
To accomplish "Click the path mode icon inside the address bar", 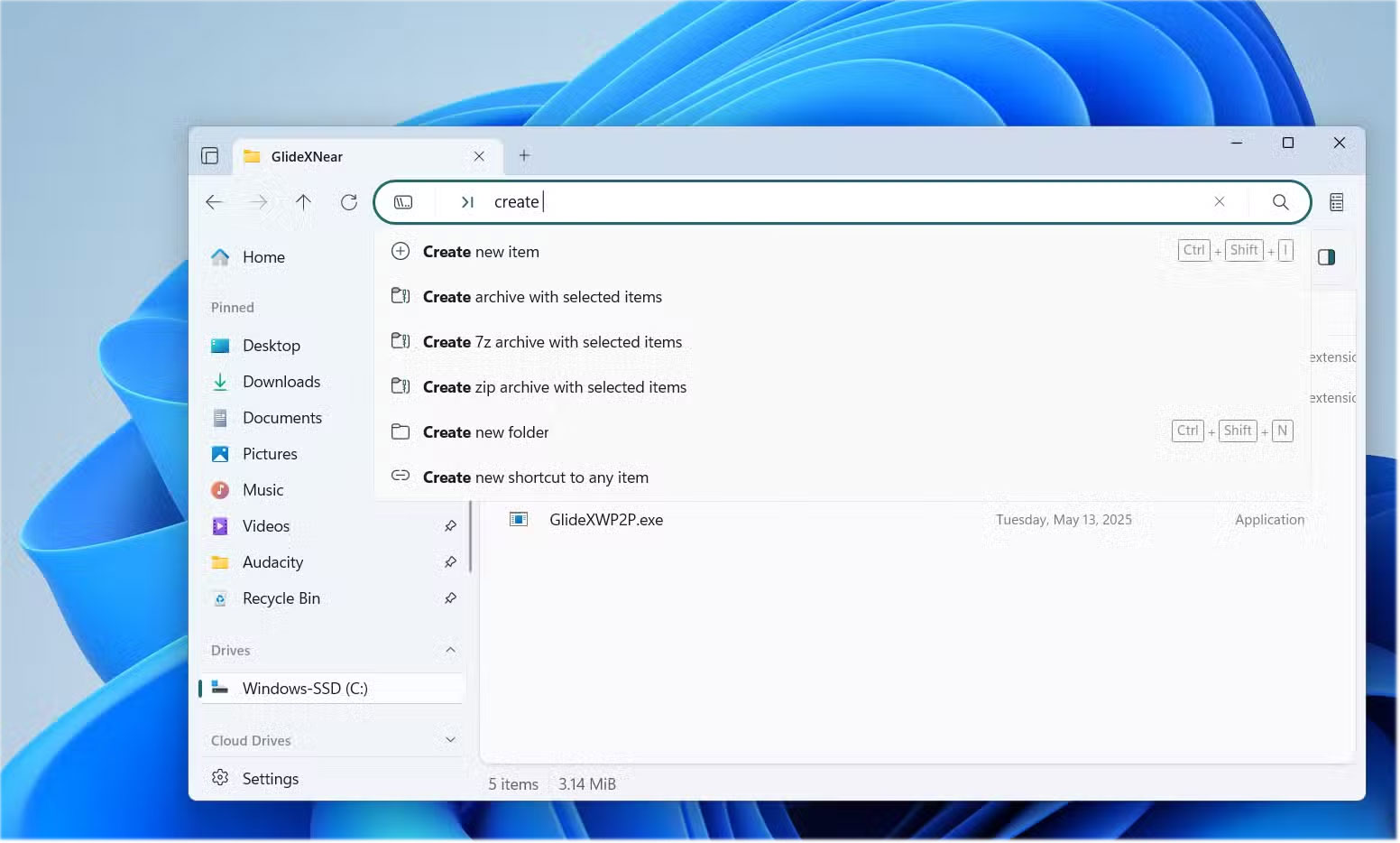I will coord(403,201).
